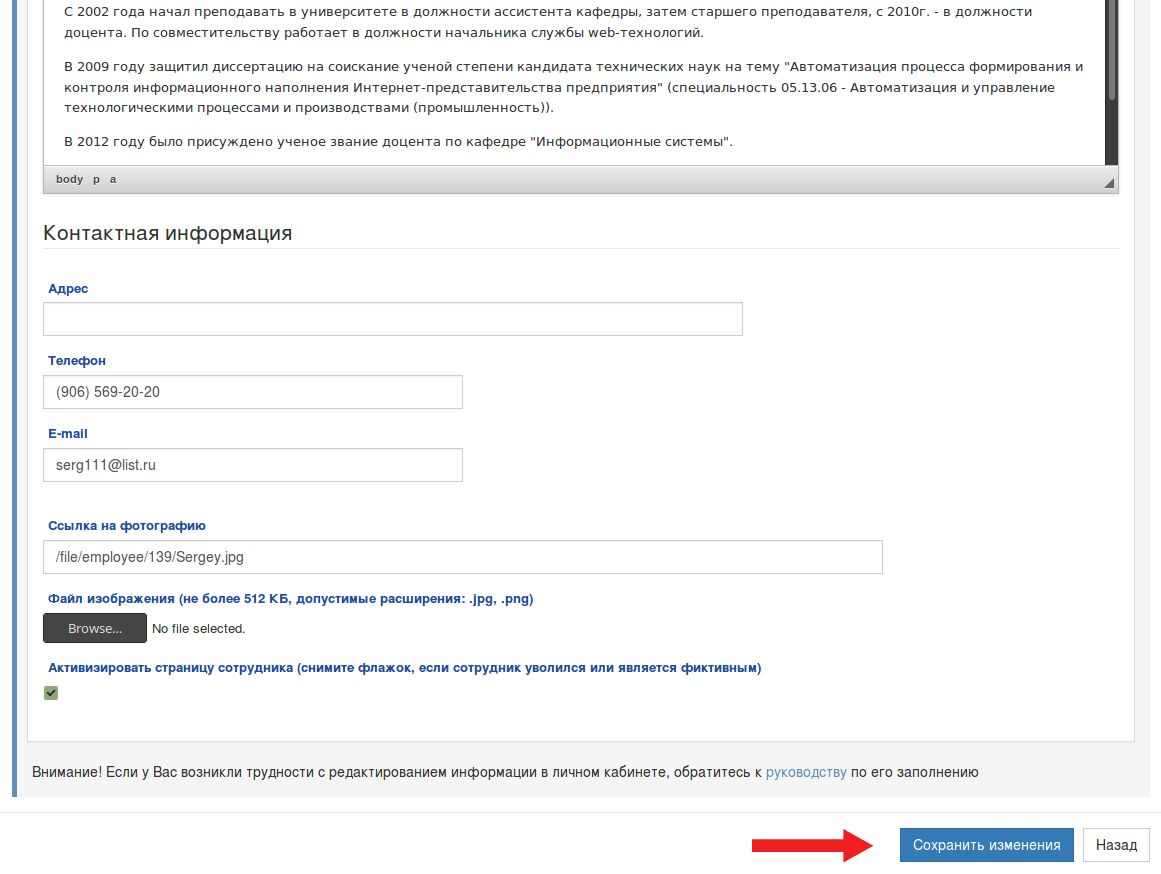Click the 'Активизировать страницу сотрудника' label
Image resolution: width=1161 pixels, height=874 pixels.
click(404, 667)
